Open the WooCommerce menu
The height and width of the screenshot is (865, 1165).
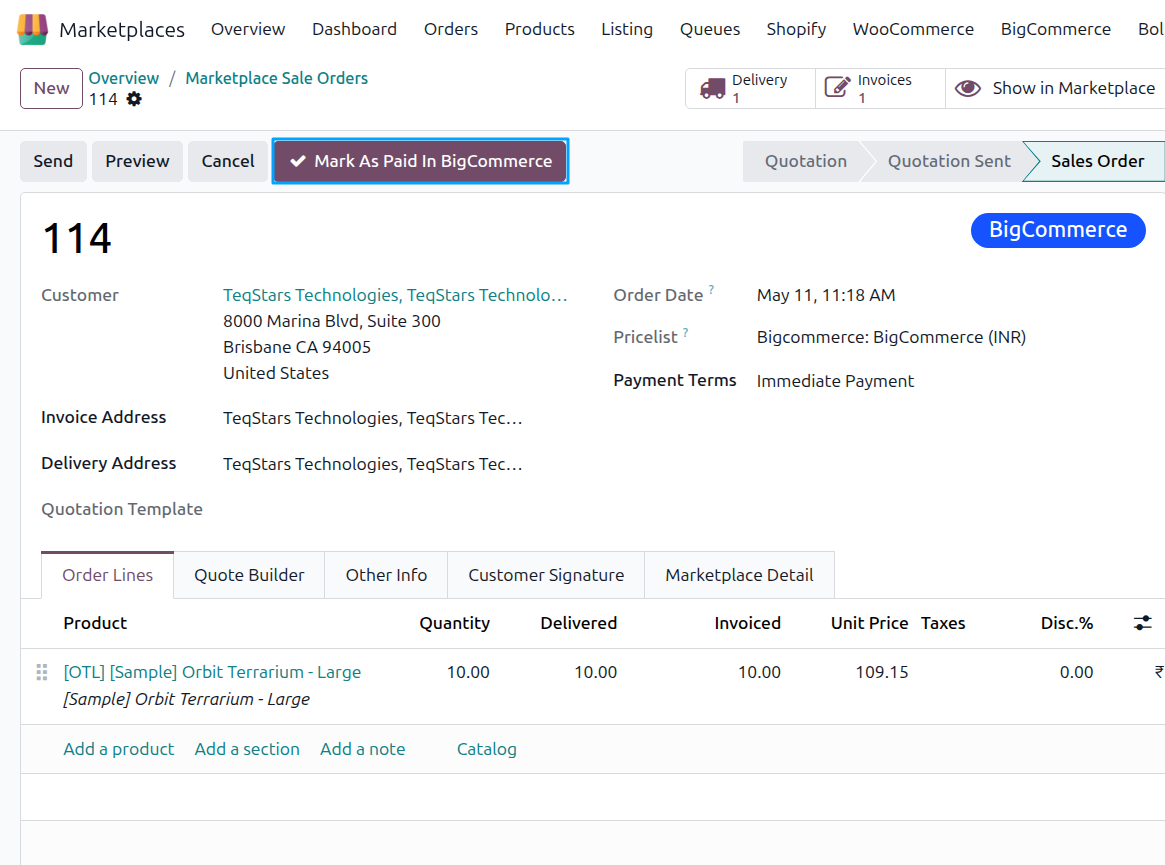coord(913,29)
